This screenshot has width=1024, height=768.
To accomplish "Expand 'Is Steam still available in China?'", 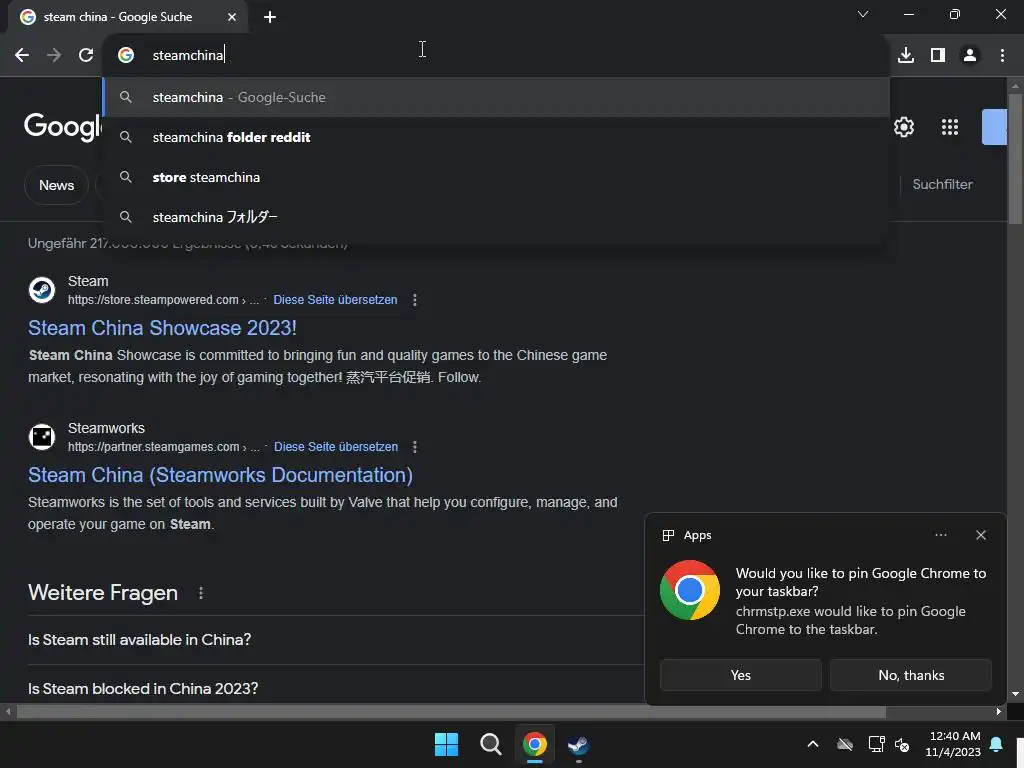I will point(336,640).
